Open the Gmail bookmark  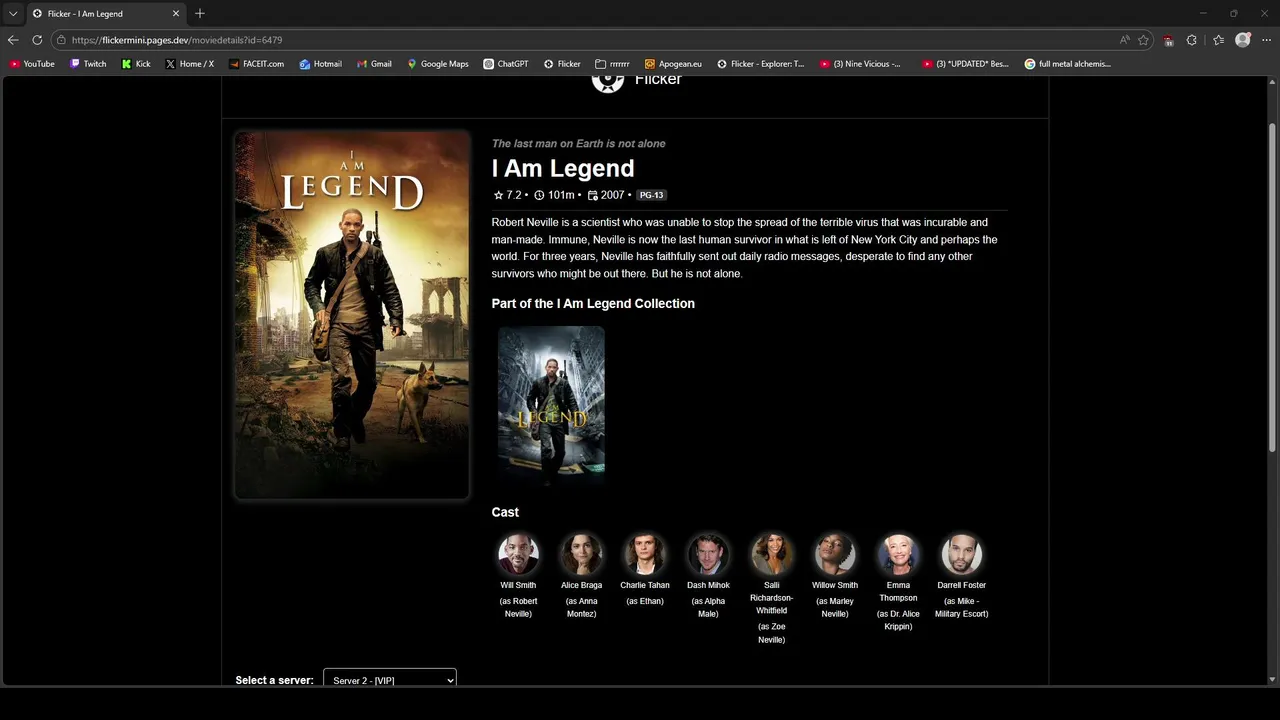374,64
